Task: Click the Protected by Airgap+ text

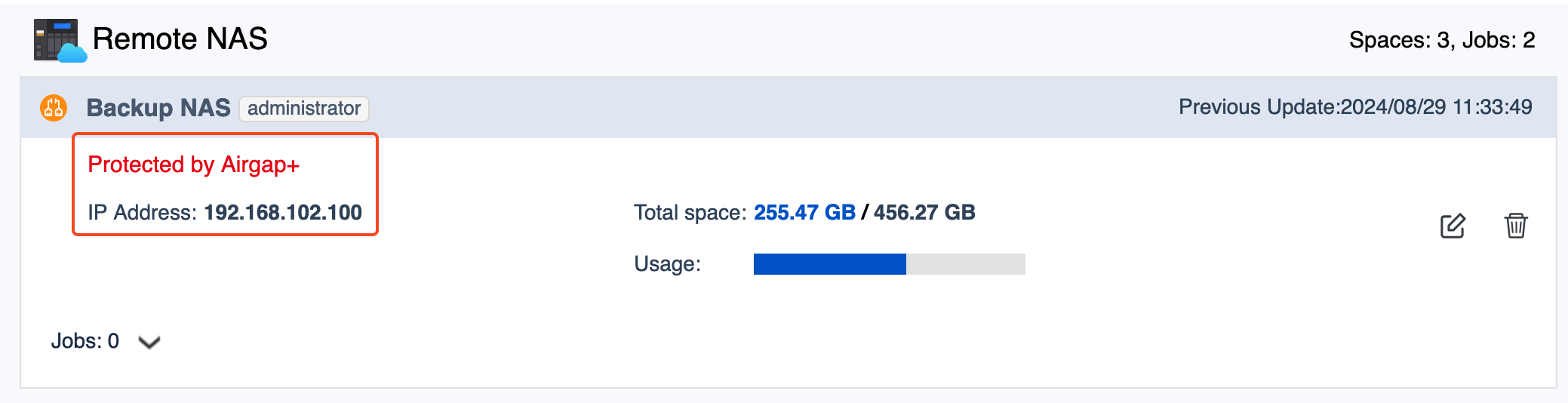Action: pos(194,165)
